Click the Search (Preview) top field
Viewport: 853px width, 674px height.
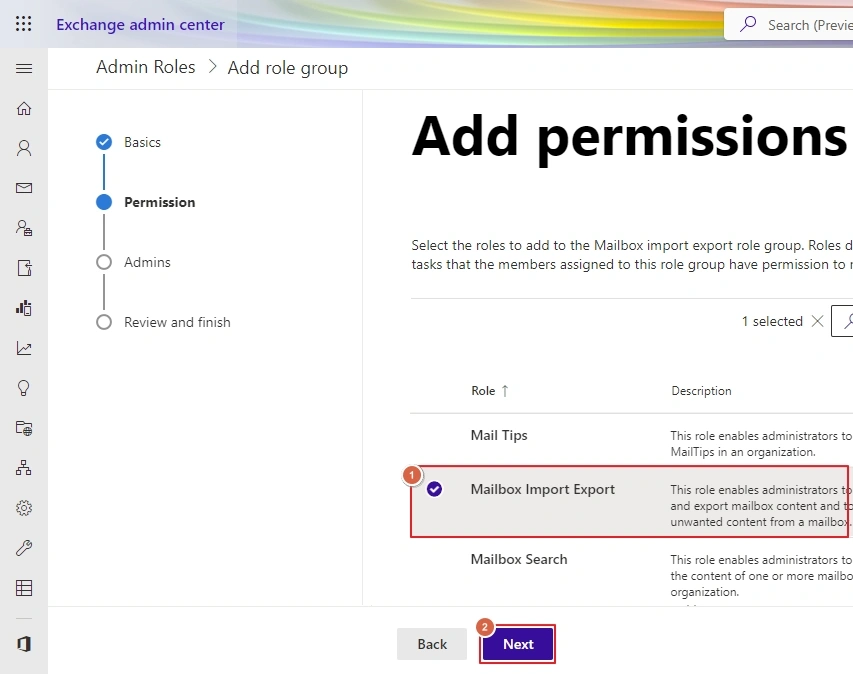click(x=788, y=24)
